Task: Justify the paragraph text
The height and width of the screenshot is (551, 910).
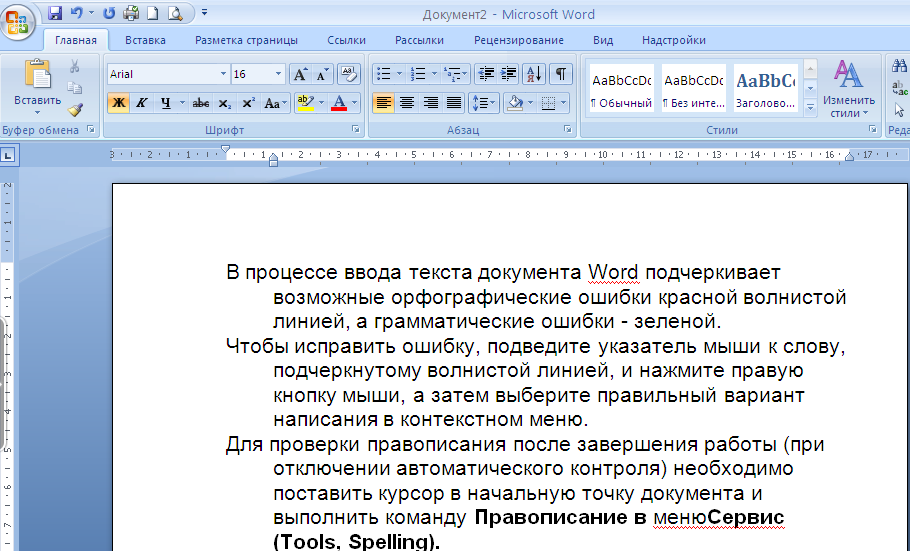Action: pos(453,103)
